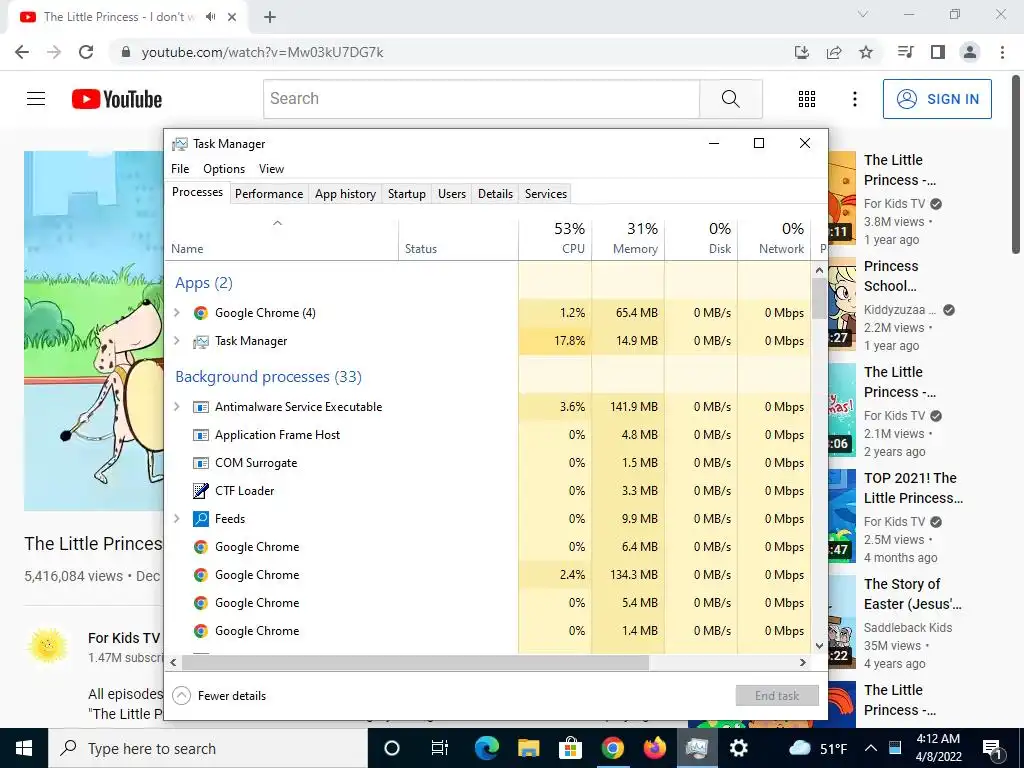This screenshot has height=768, width=1024.
Task: Click the tab search chevron in Chrome title bar
Action: [863, 14]
